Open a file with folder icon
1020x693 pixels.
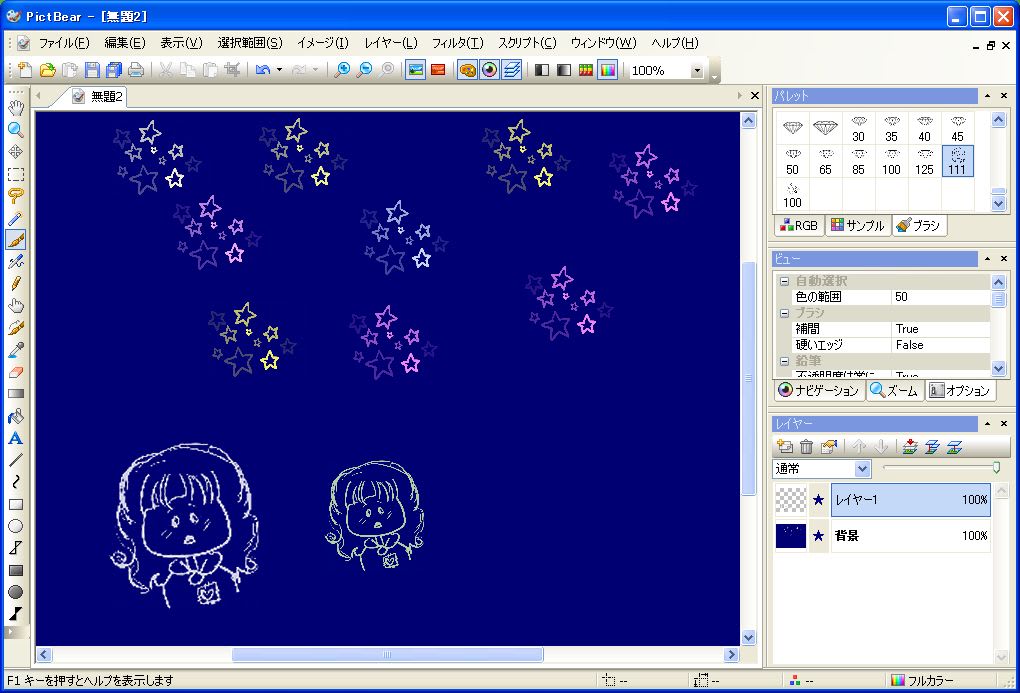(x=47, y=70)
